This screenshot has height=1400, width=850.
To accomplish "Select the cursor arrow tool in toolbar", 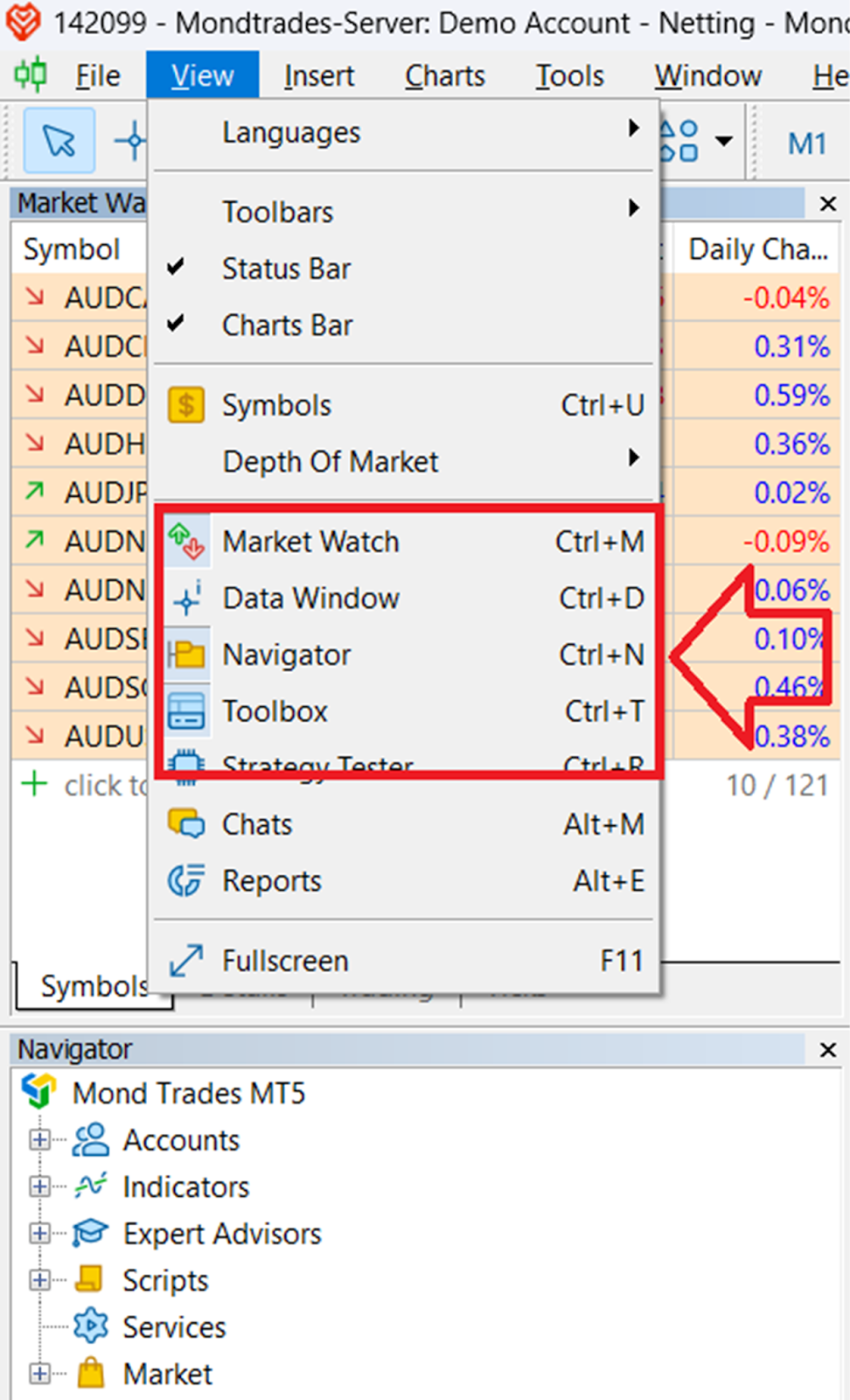I will (x=59, y=141).
